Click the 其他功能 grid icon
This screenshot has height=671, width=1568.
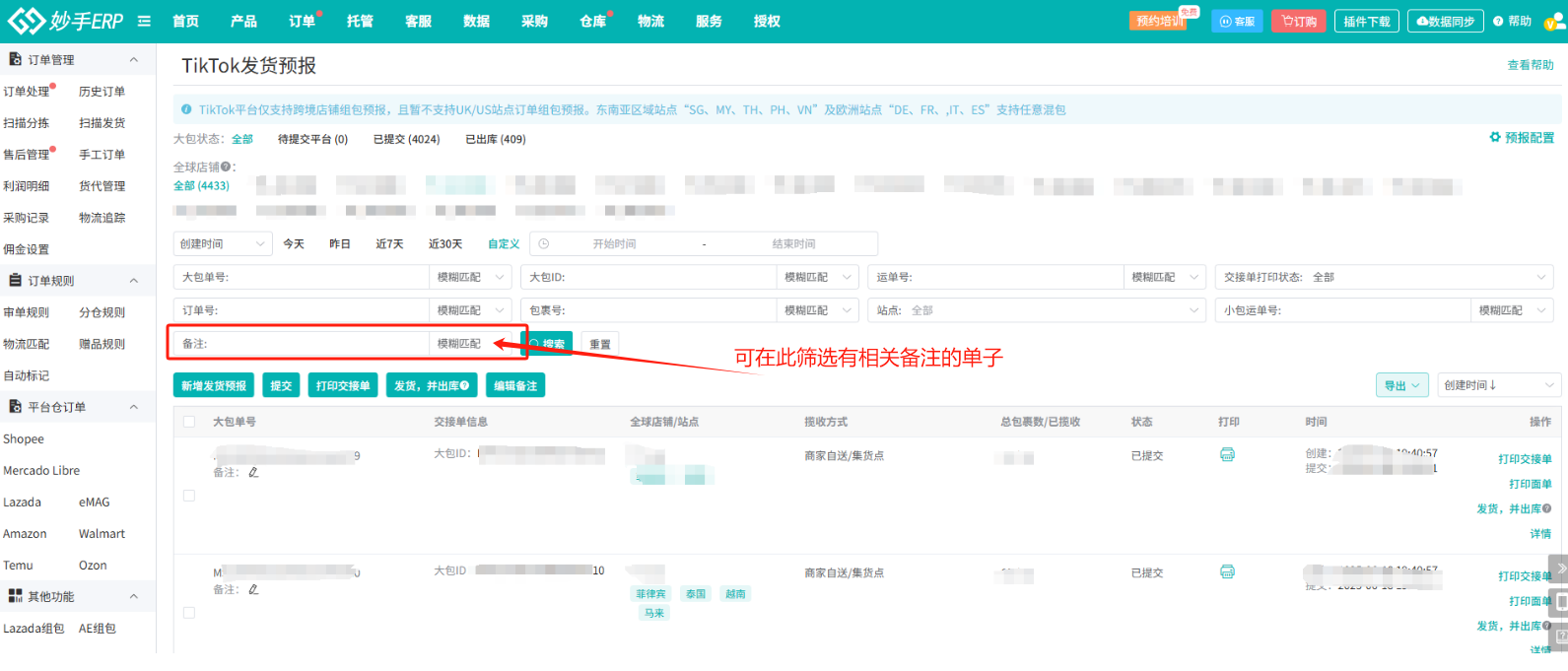tap(15, 595)
